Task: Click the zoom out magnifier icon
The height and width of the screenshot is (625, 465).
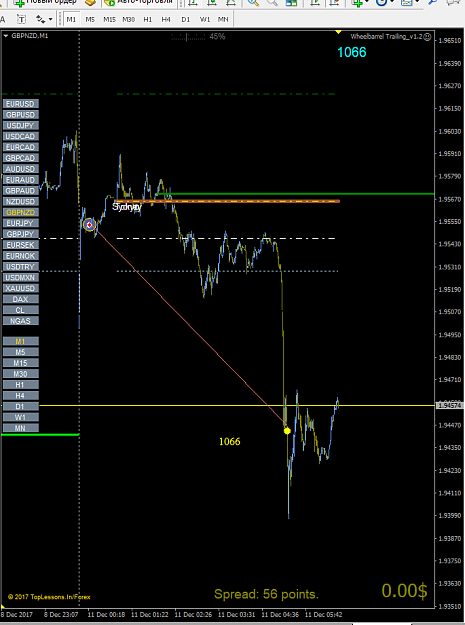Action: coord(272,2)
